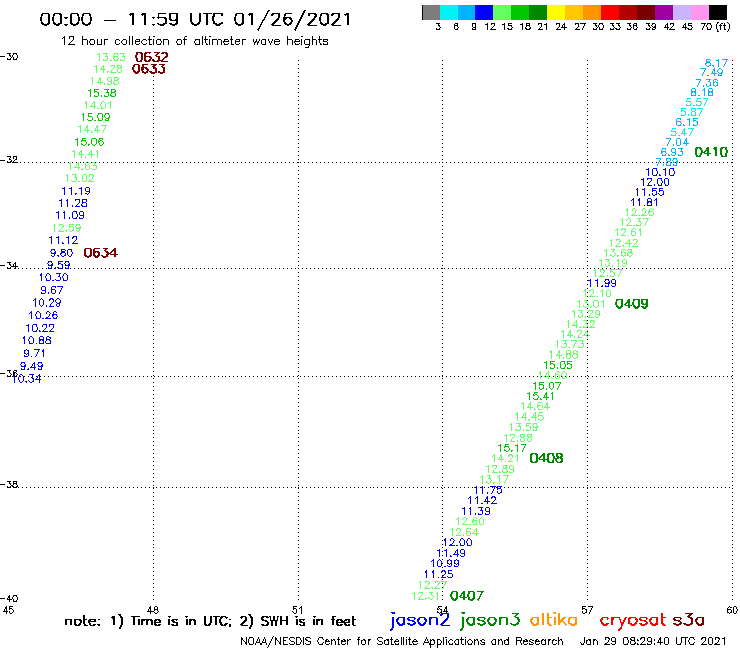Viewport: 740px width, 650px height.
Task: Click the yellow swatch in the wave height legend
Action: (556, 12)
